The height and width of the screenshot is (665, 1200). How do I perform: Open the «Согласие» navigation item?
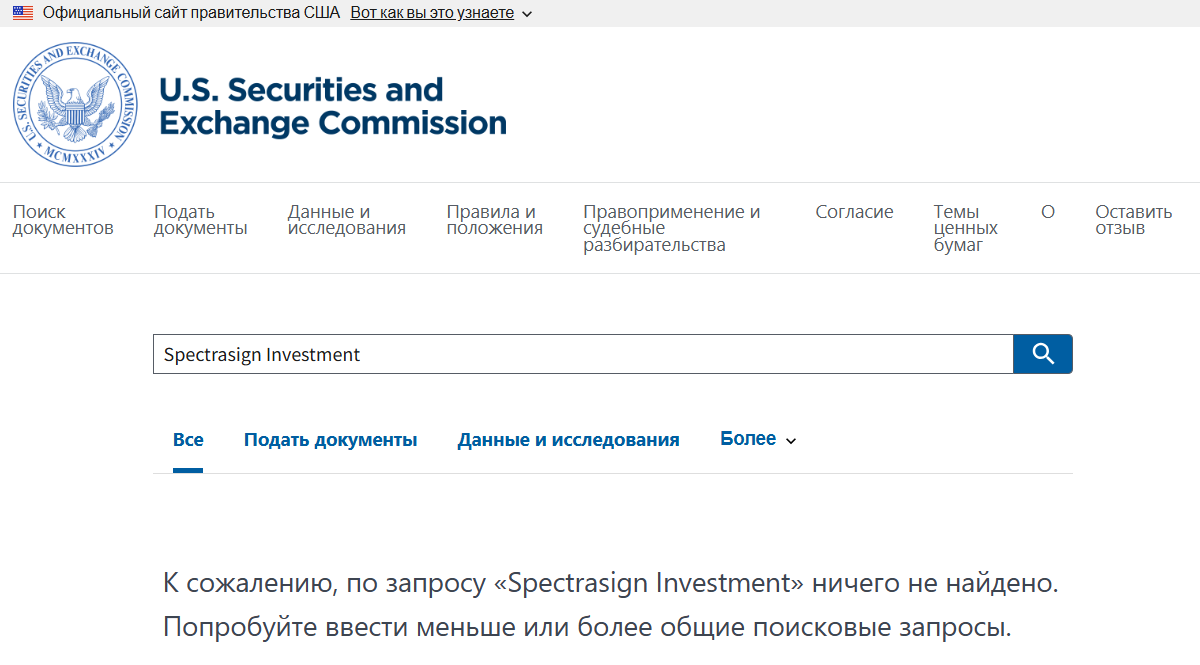[x=855, y=211]
